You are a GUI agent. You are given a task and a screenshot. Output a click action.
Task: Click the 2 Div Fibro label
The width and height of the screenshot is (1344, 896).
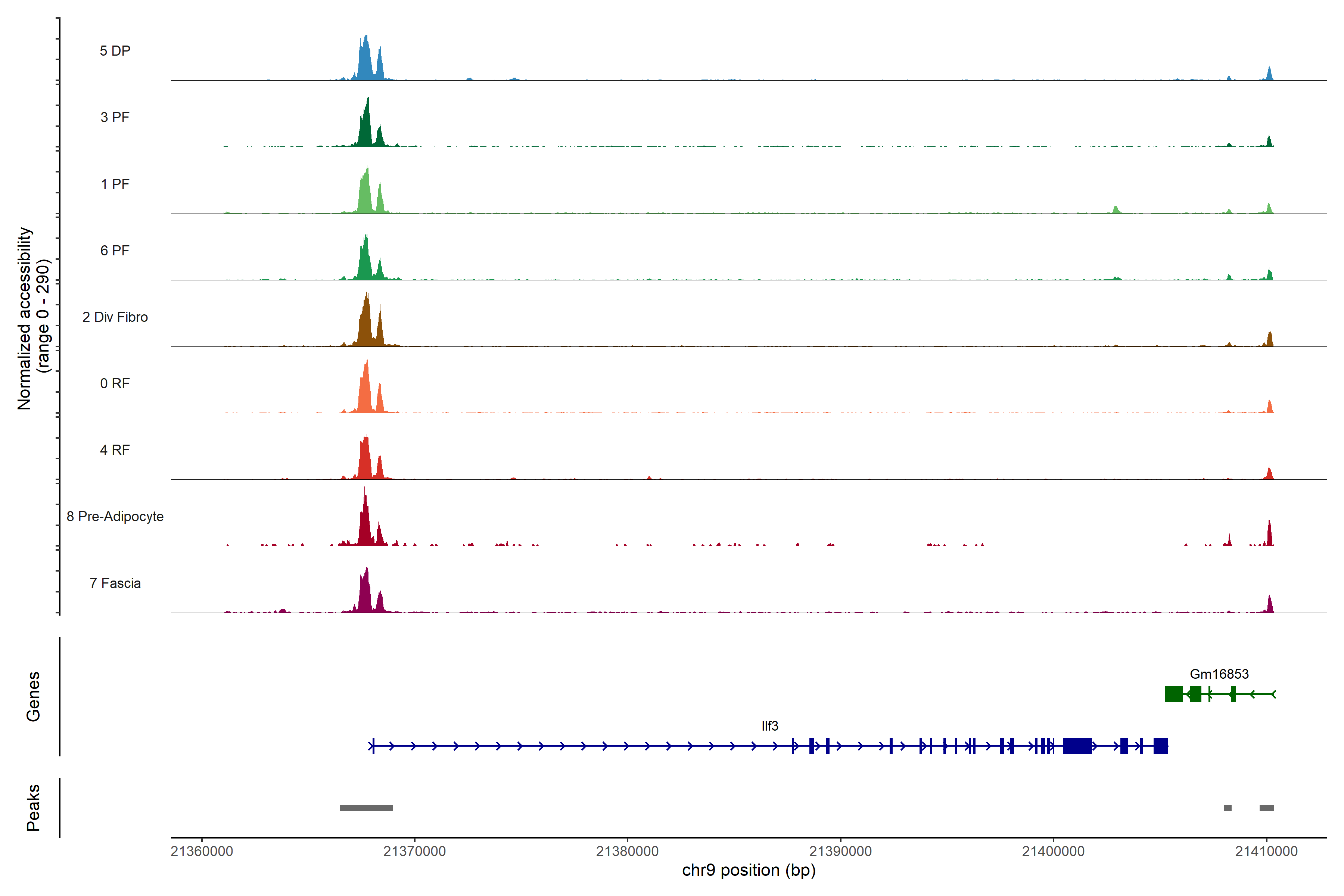click(115, 317)
